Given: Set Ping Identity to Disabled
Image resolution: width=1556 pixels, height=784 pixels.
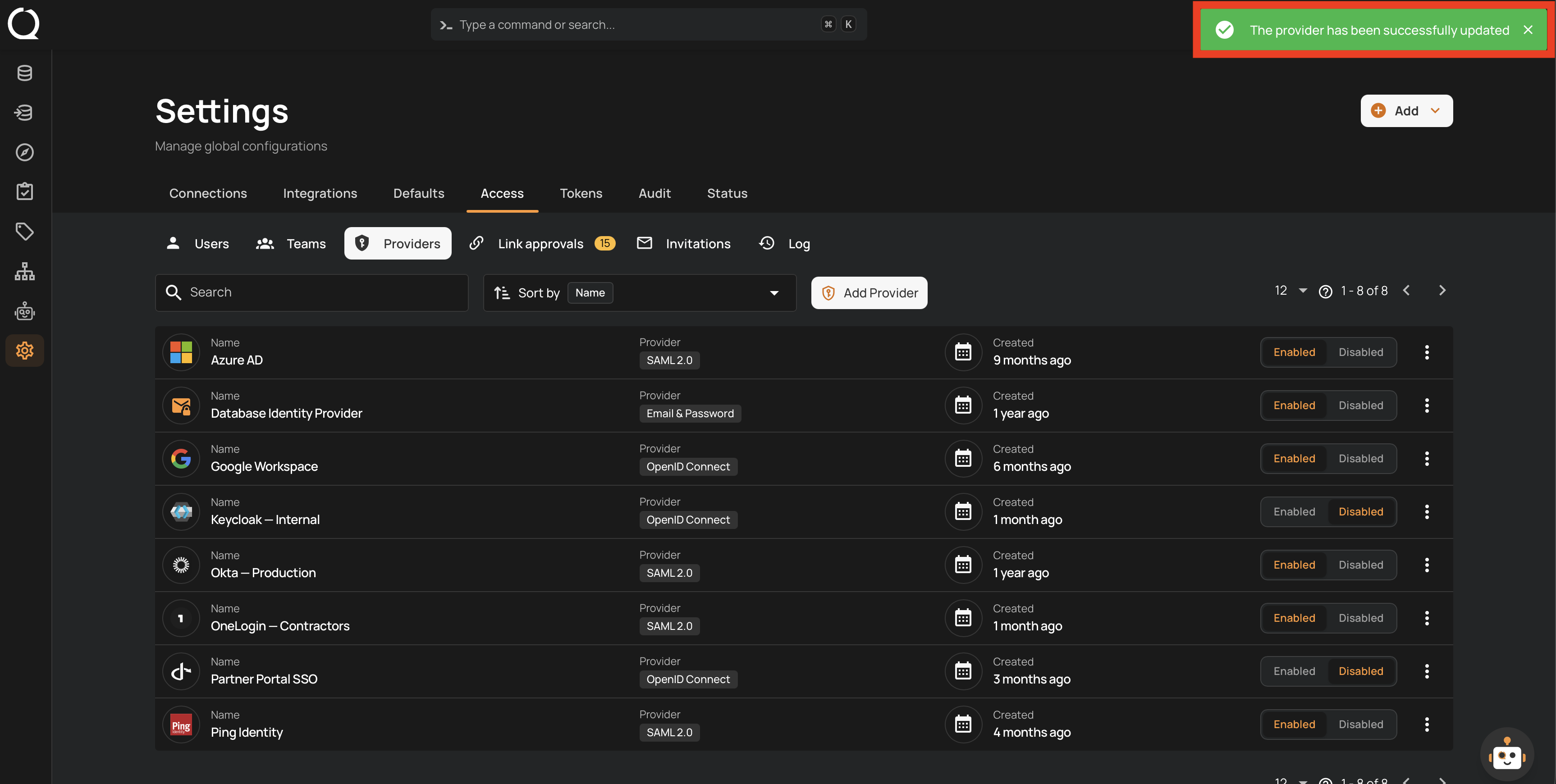Looking at the screenshot, I should (x=1360, y=724).
